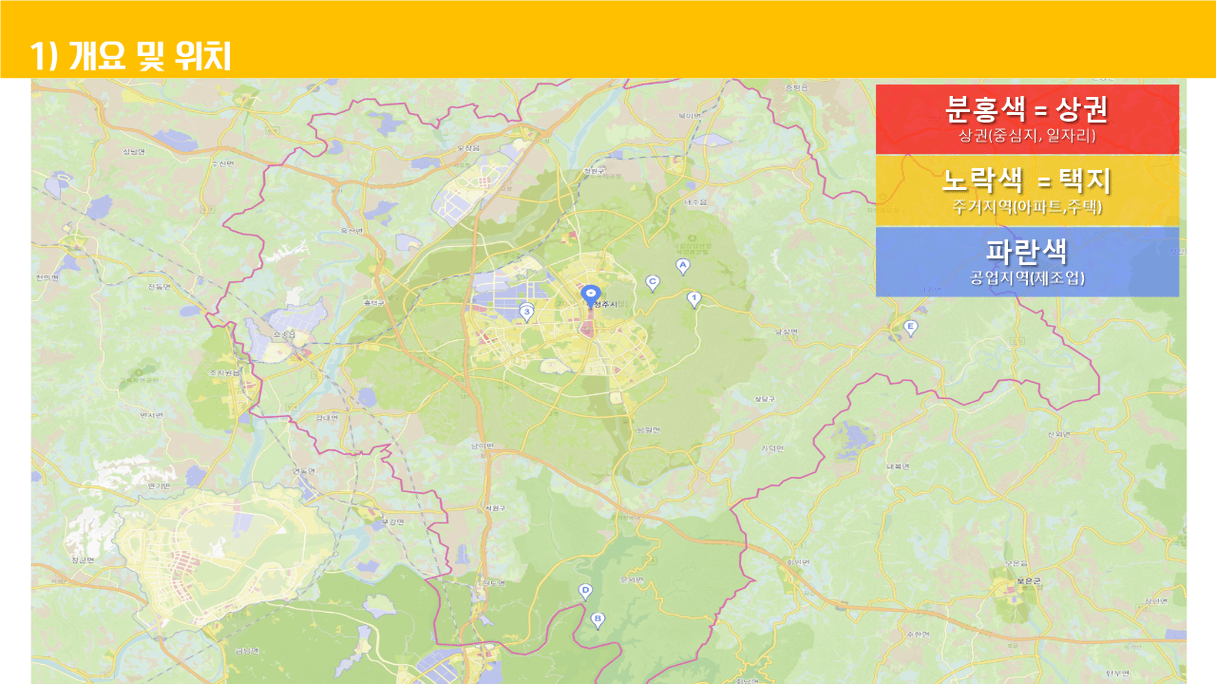Image resolution: width=1216 pixels, height=684 pixels.
Task: Click the 청주시 city label on map
Action: point(606,303)
